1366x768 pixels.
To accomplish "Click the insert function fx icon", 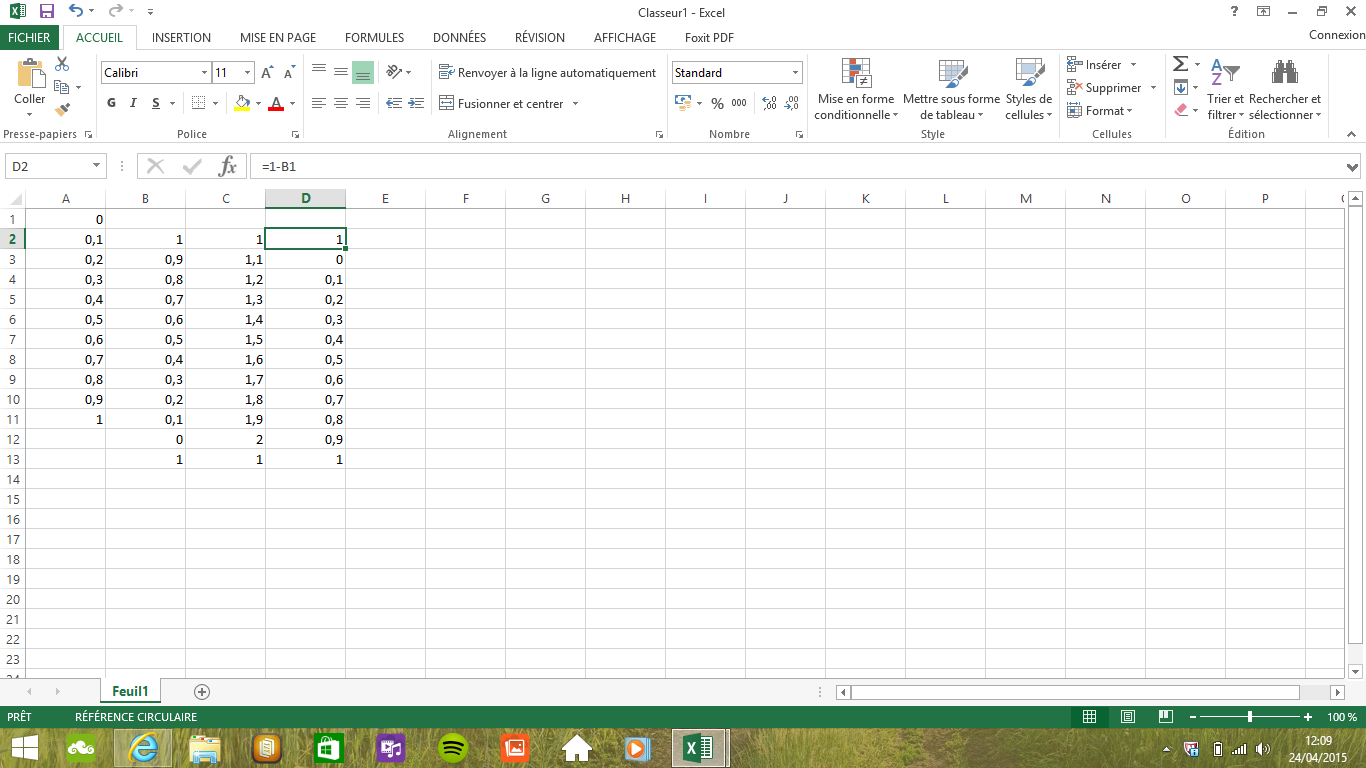I will [x=228, y=166].
